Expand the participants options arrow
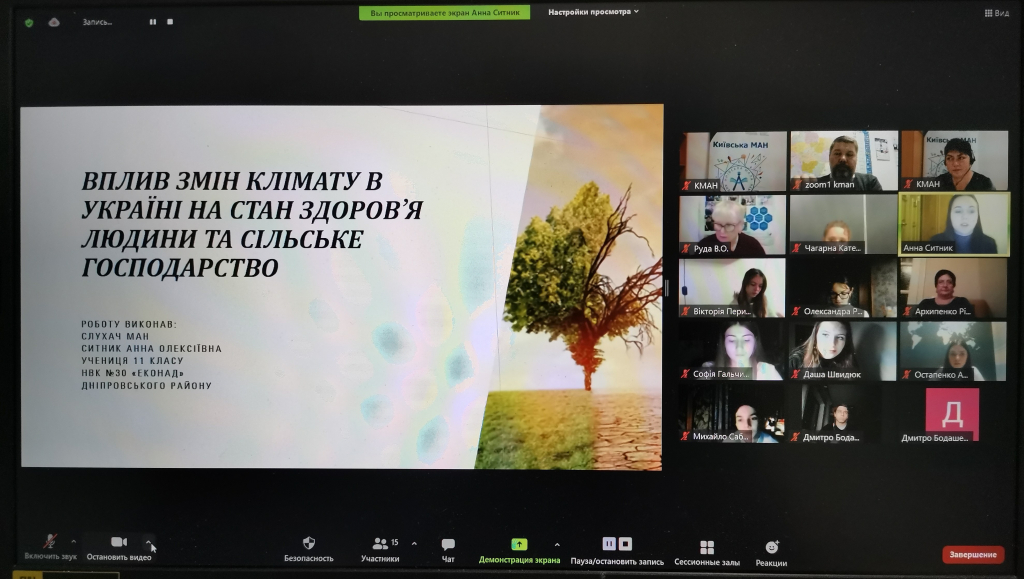This screenshot has width=1024, height=579. click(414, 543)
